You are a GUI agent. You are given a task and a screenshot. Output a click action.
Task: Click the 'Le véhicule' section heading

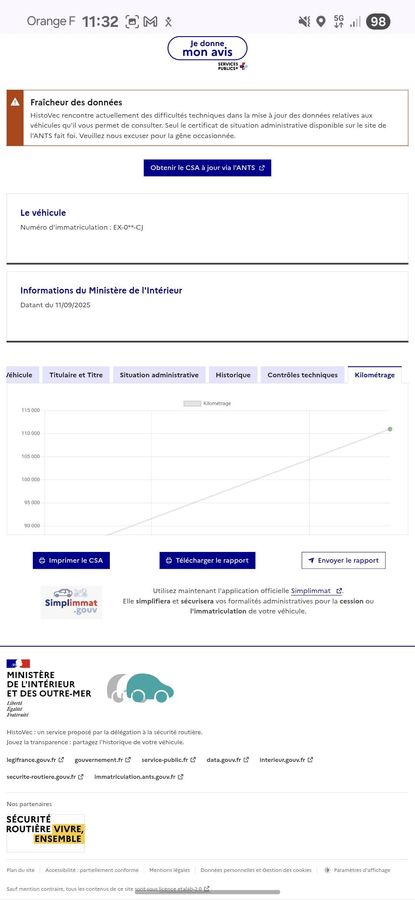point(43,212)
